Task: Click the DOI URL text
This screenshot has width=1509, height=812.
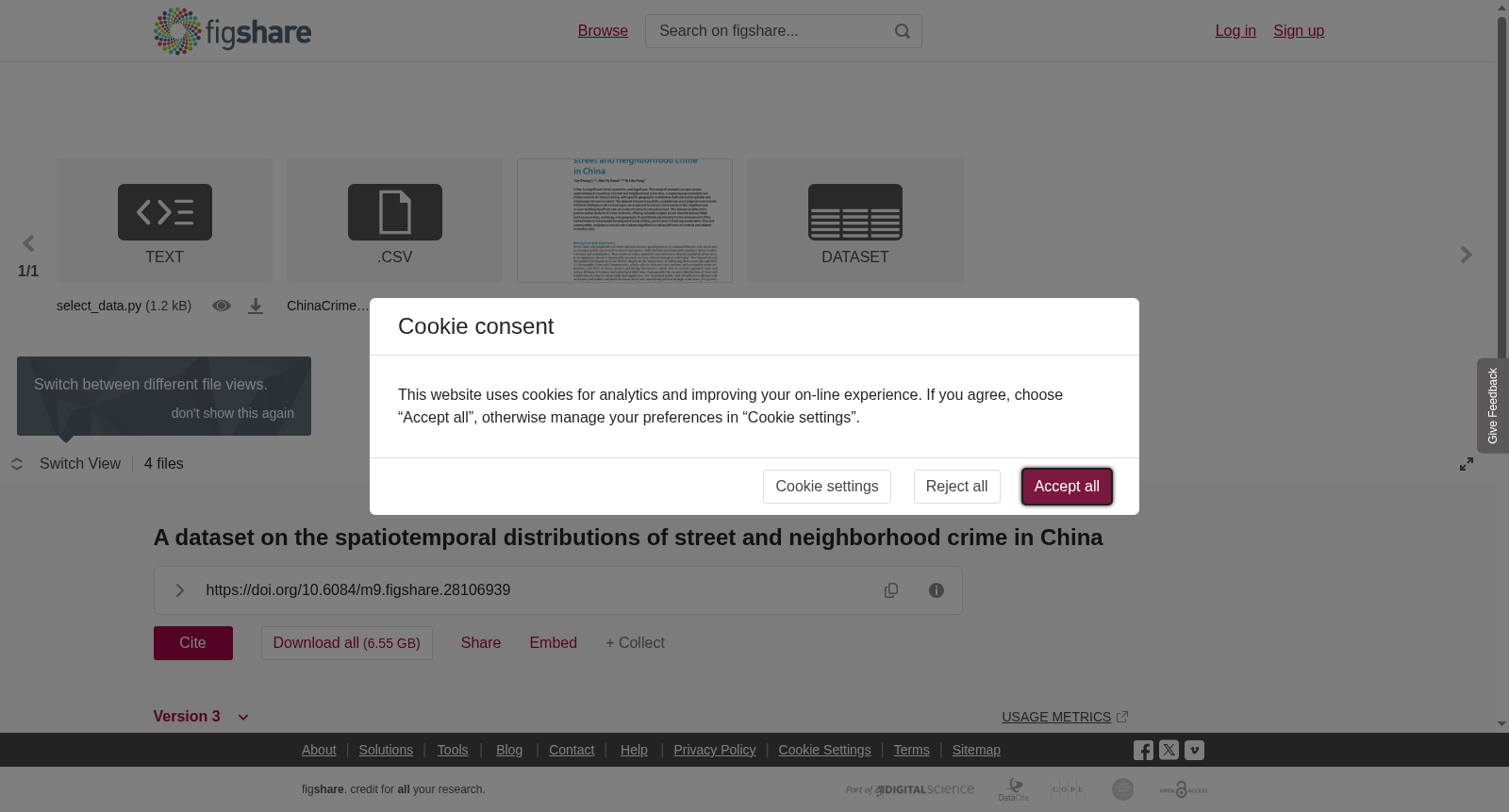Action: point(358,590)
